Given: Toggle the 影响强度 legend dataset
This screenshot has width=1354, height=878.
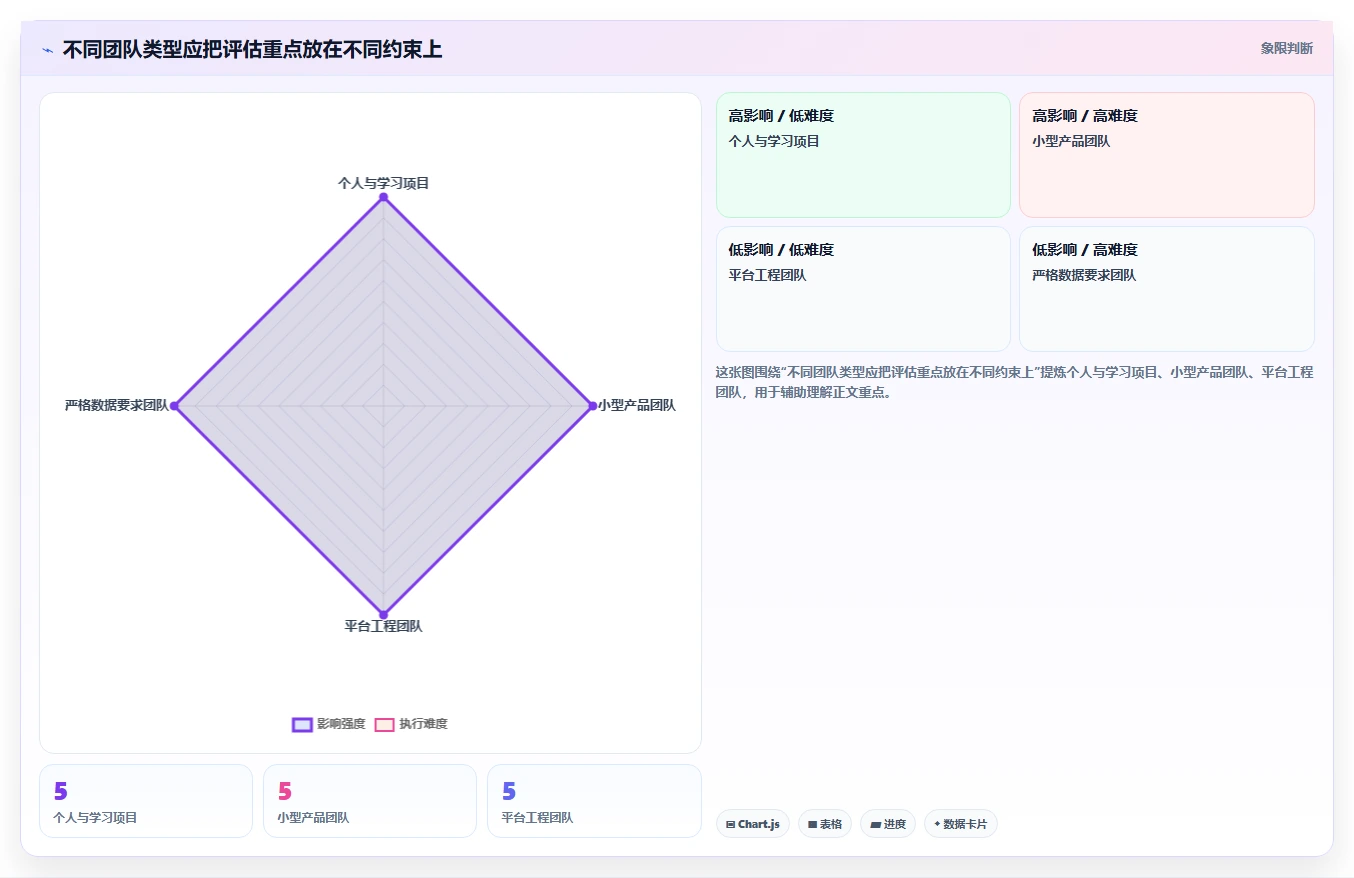Looking at the screenshot, I should pyautogui.click(x=329, y=724).
